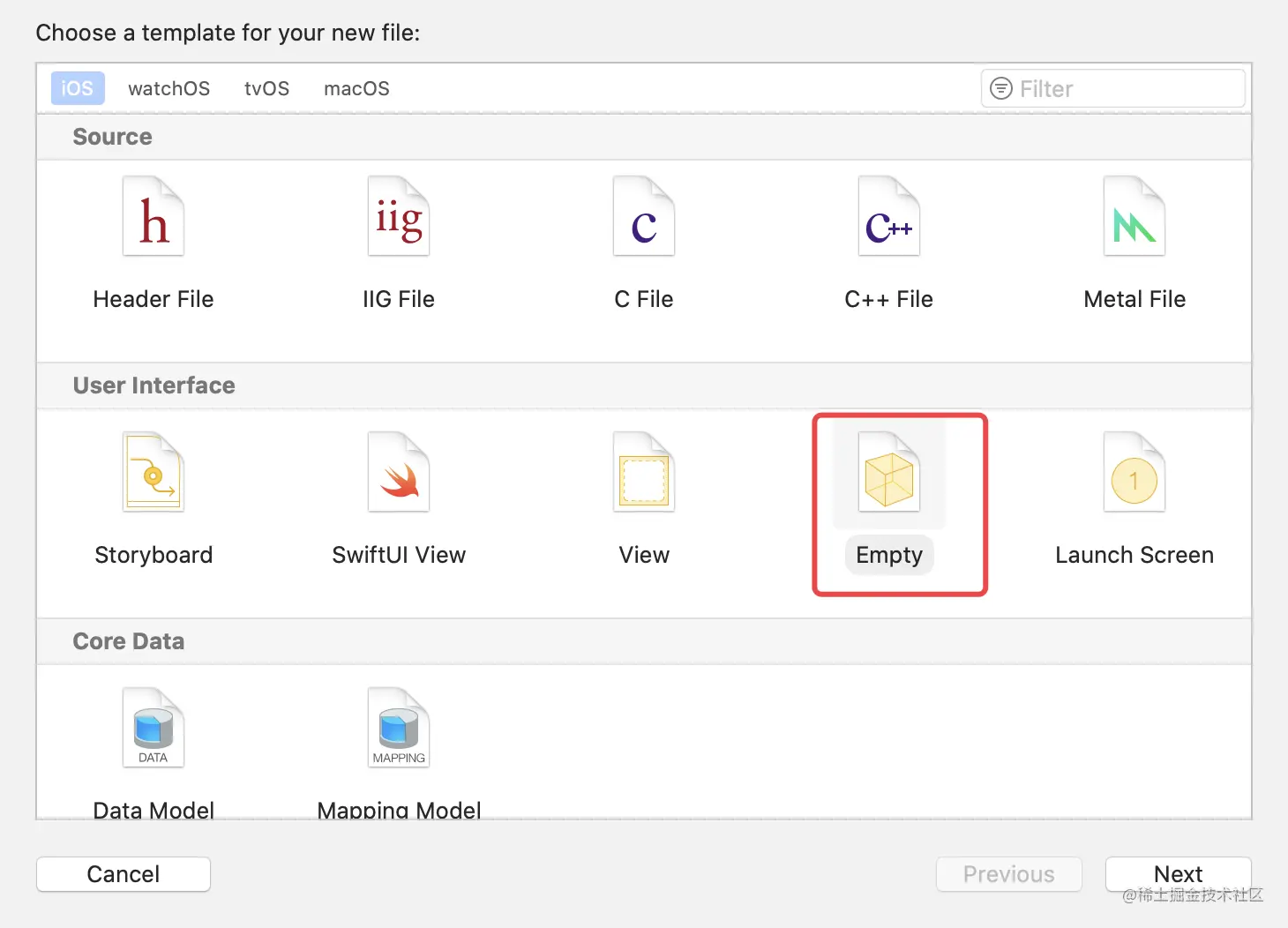Pick the SwiftUI View template icon

[x=399, y=473]
